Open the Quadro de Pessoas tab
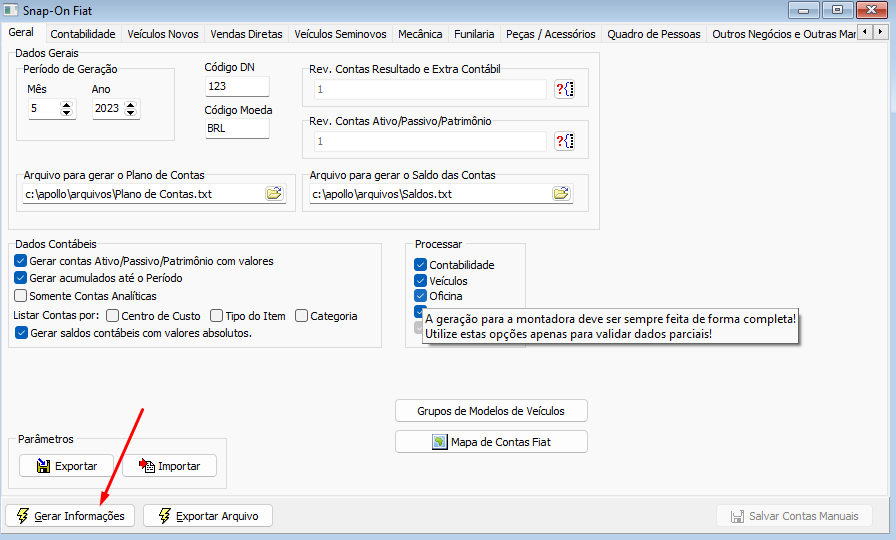896x540 pixels. click(x=654, y=34)
